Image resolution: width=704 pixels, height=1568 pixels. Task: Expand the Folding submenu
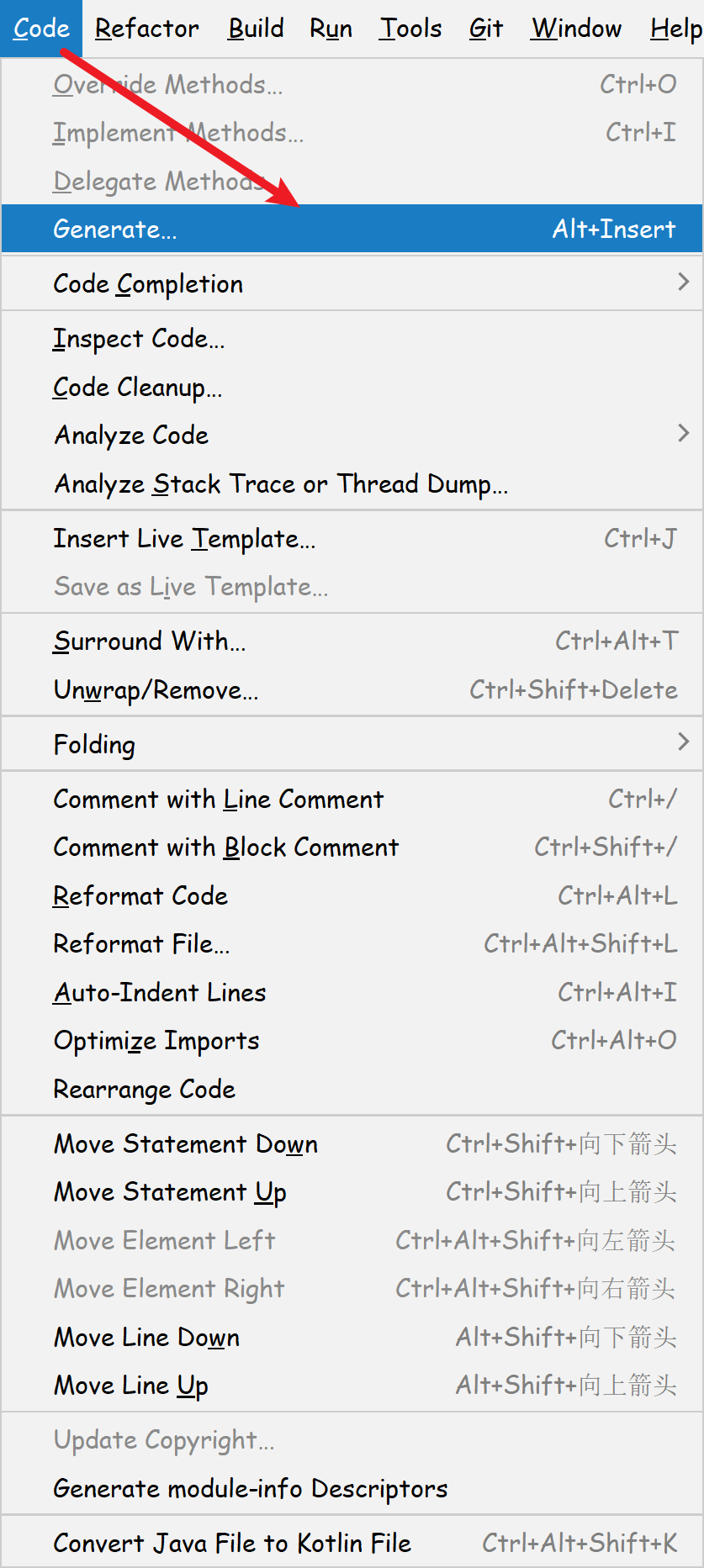click(x=94, y=745)
